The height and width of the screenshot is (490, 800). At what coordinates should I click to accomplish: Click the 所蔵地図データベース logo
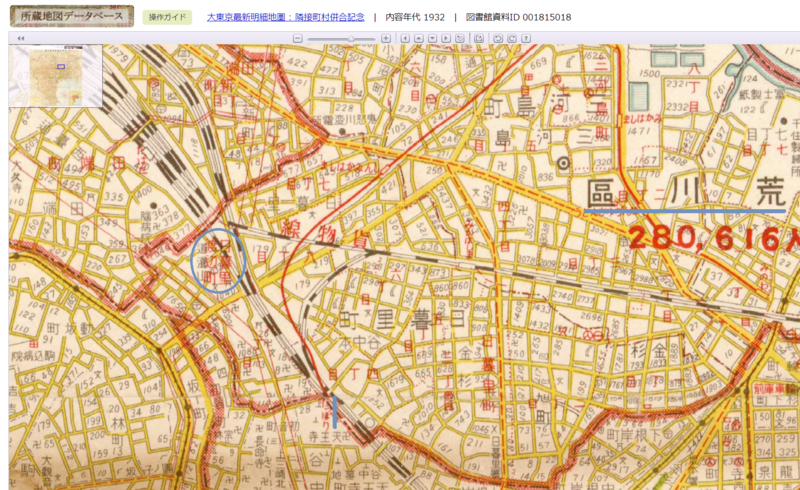tap(72, 16)
